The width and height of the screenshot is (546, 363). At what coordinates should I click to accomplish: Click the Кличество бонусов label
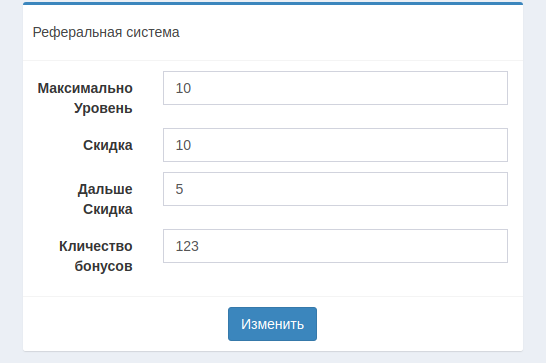click(96, 256)
